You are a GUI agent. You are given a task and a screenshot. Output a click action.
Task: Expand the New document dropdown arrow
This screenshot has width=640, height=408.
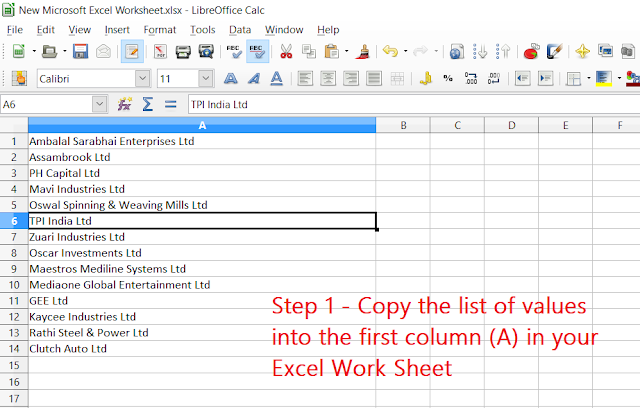[x=34, y=51]
